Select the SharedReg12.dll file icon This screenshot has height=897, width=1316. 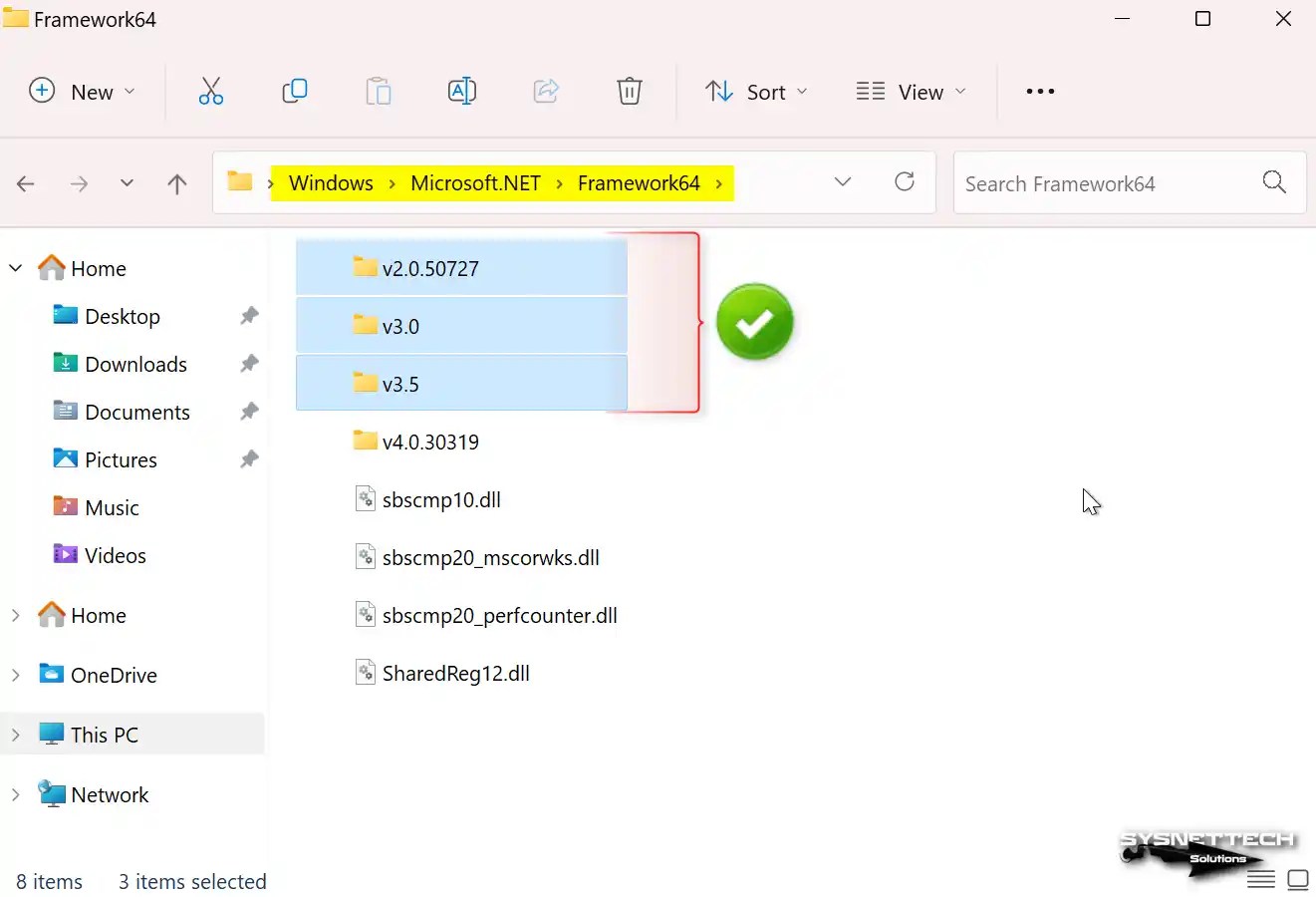366,672
